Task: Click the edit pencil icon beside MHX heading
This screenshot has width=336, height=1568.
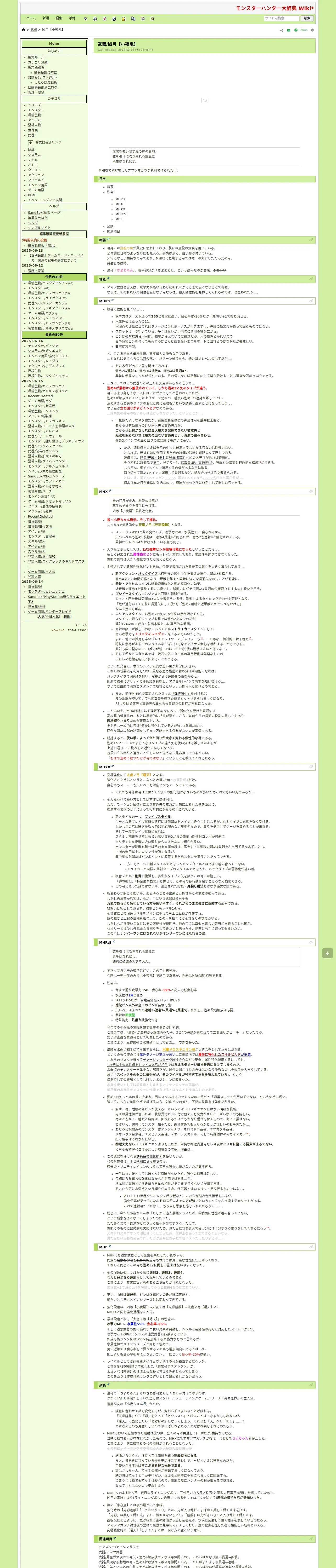Action: click(x=110, y=491)
